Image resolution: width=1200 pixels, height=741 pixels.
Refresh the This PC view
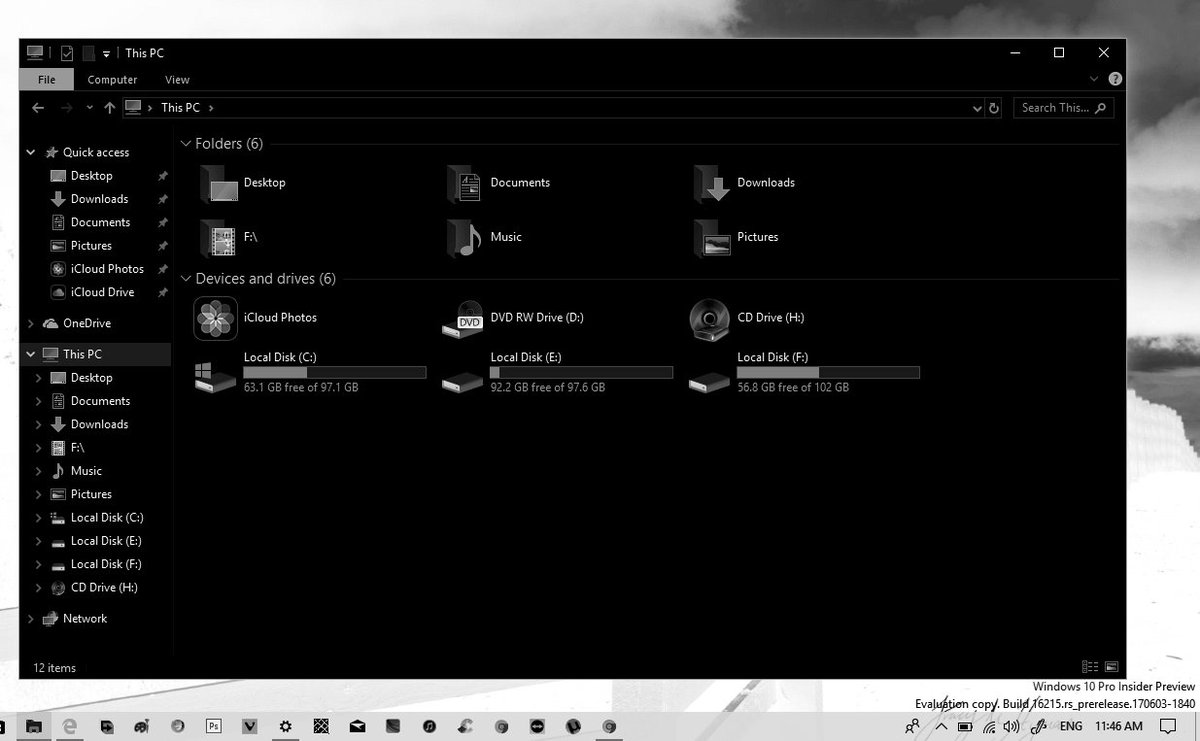tap(994, 108)
